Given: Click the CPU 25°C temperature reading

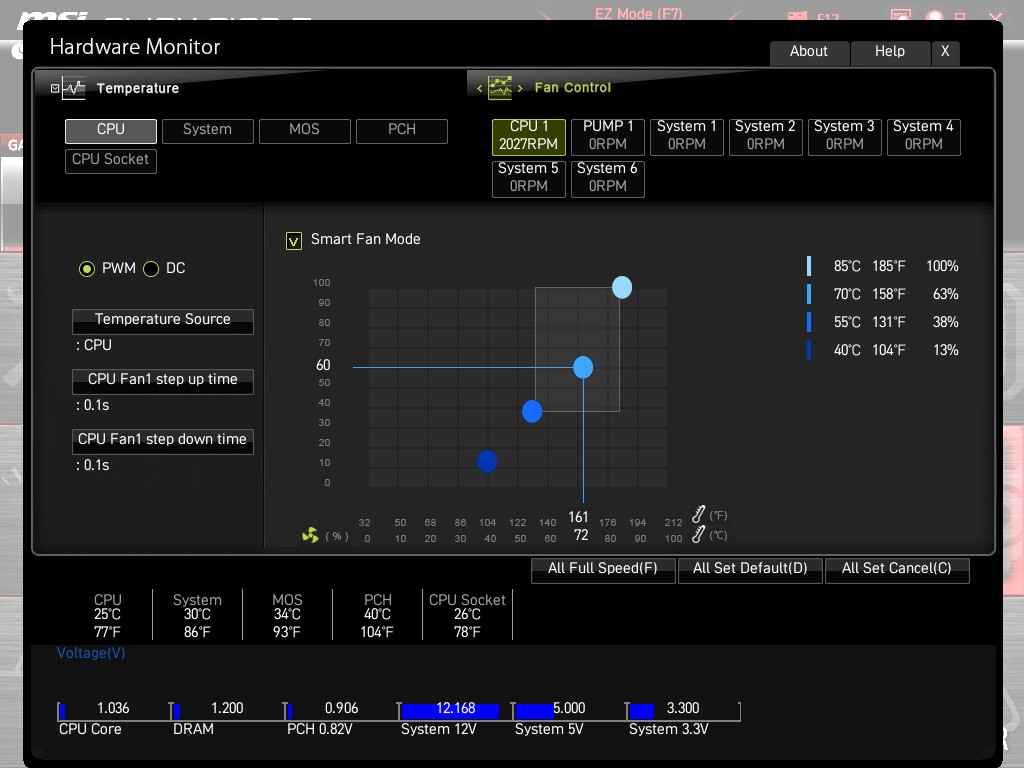Looking at the screenshot, I should pyautogui.click(x=108, y=615).
